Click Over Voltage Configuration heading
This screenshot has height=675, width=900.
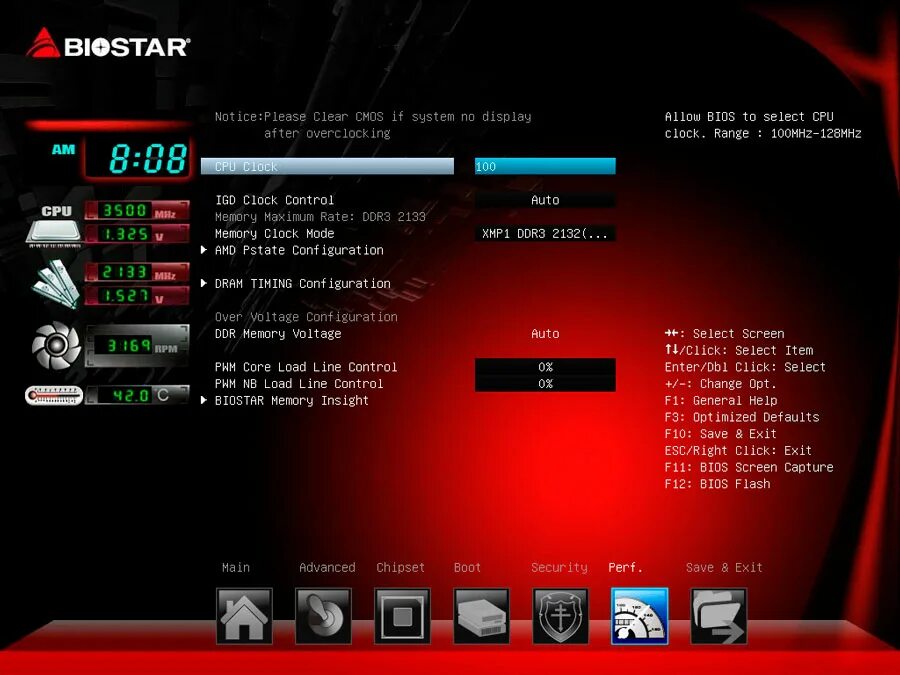point(306,317)
